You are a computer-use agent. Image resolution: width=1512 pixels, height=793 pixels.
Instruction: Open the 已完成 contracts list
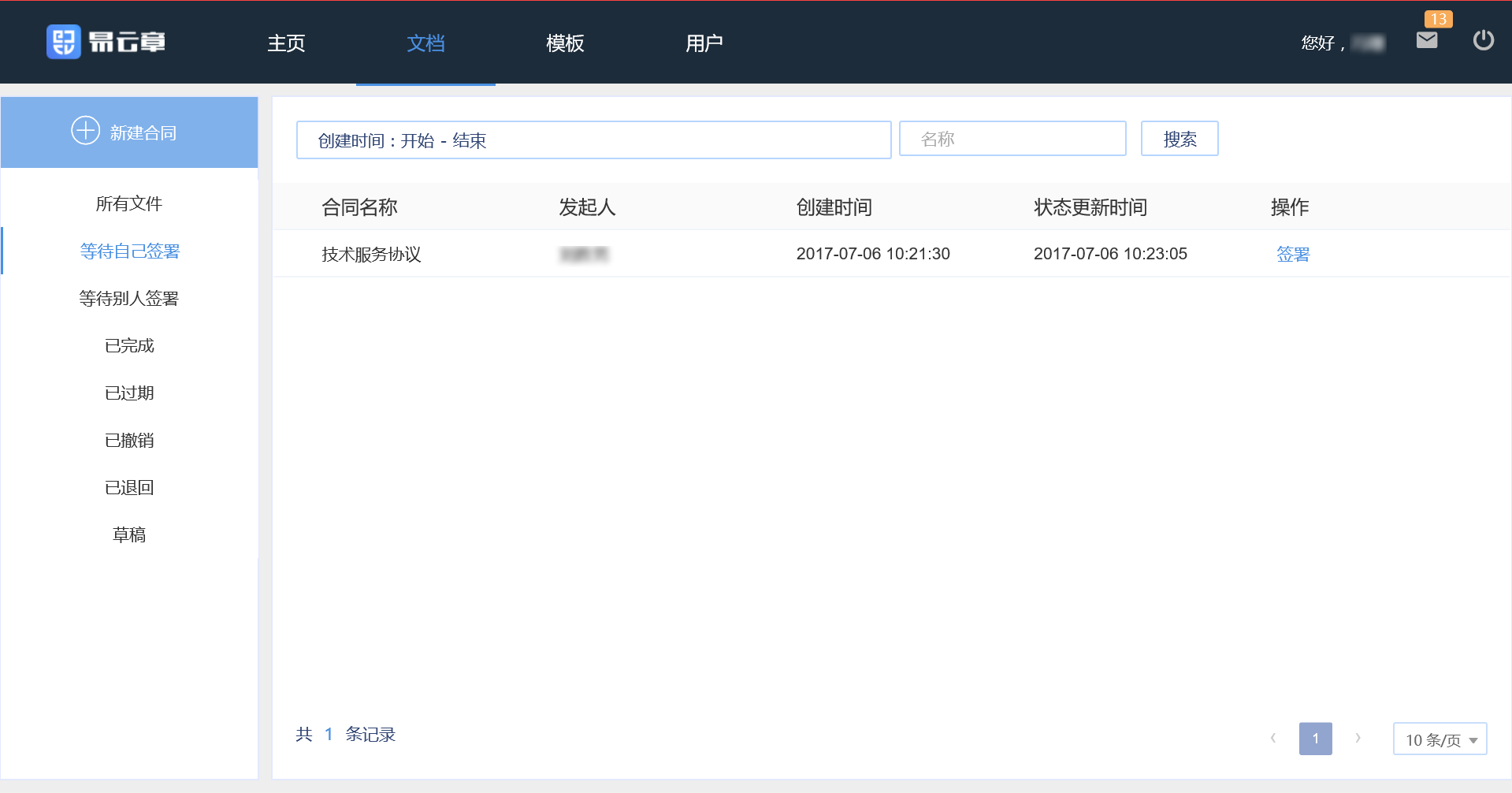click(x=129, y=346)
